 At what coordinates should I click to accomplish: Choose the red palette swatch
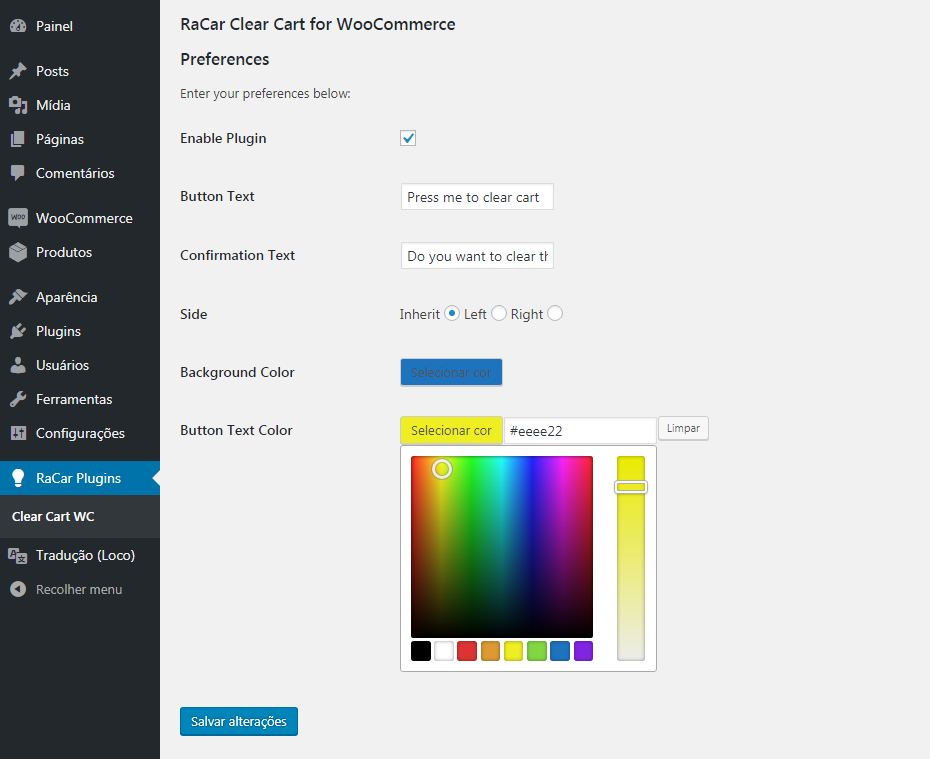click(x=467, y=650)
